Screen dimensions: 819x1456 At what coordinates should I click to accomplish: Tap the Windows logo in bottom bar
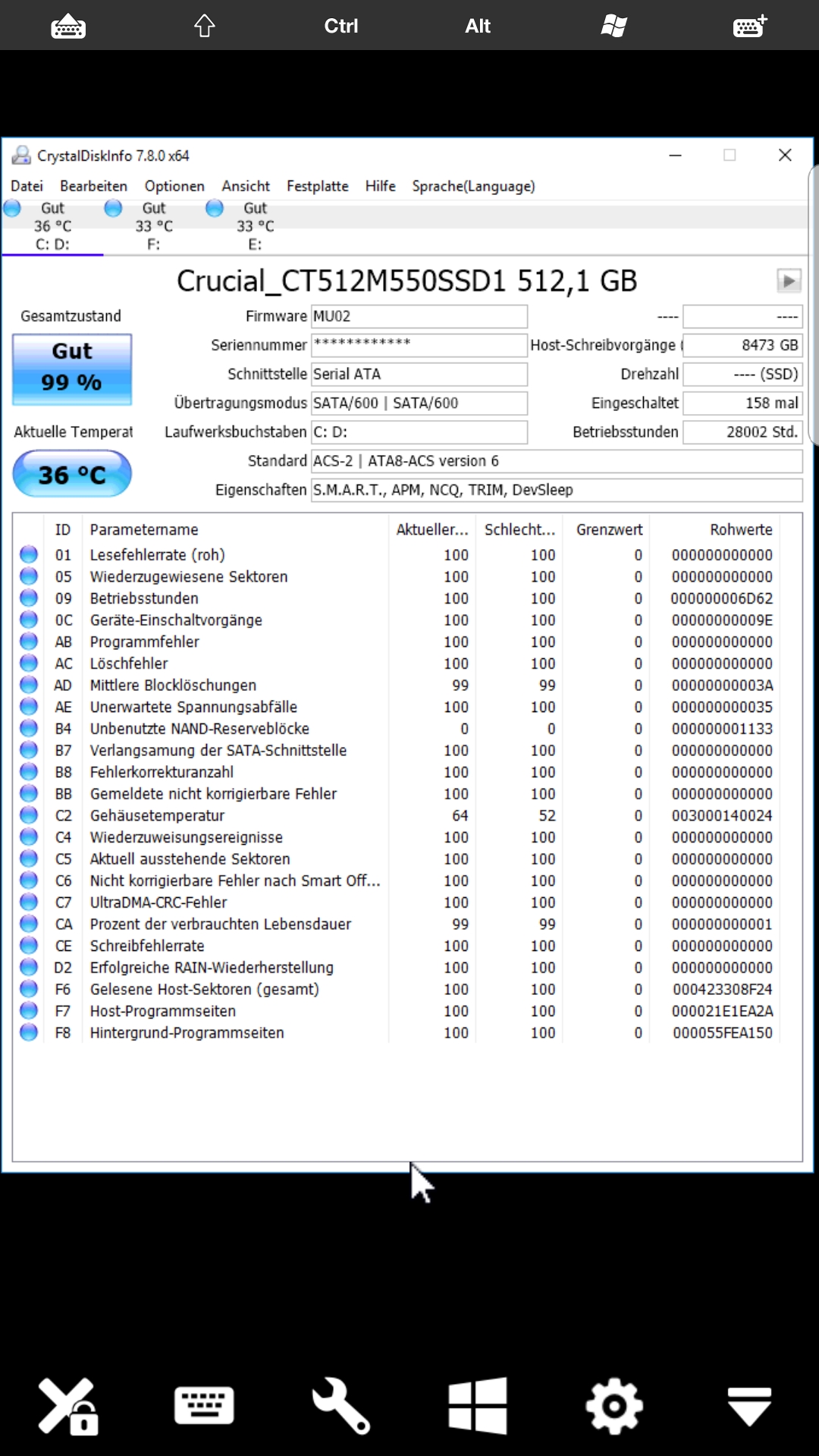tap(478, 1406)
